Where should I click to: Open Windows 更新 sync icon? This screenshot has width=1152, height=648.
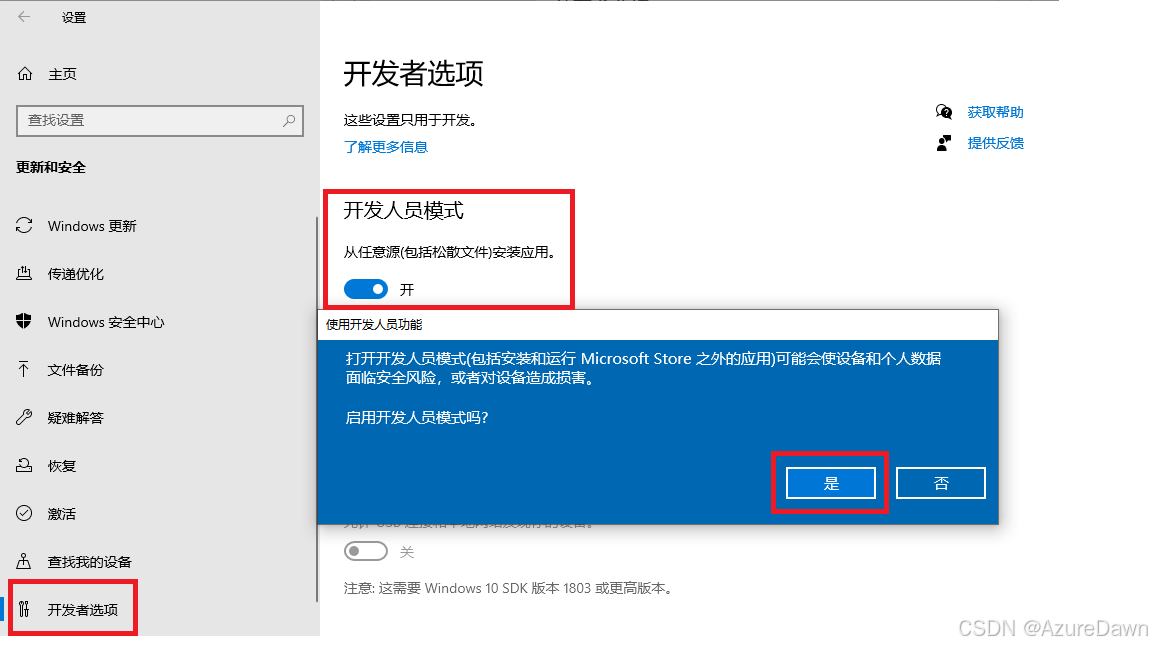pos(24,226)
